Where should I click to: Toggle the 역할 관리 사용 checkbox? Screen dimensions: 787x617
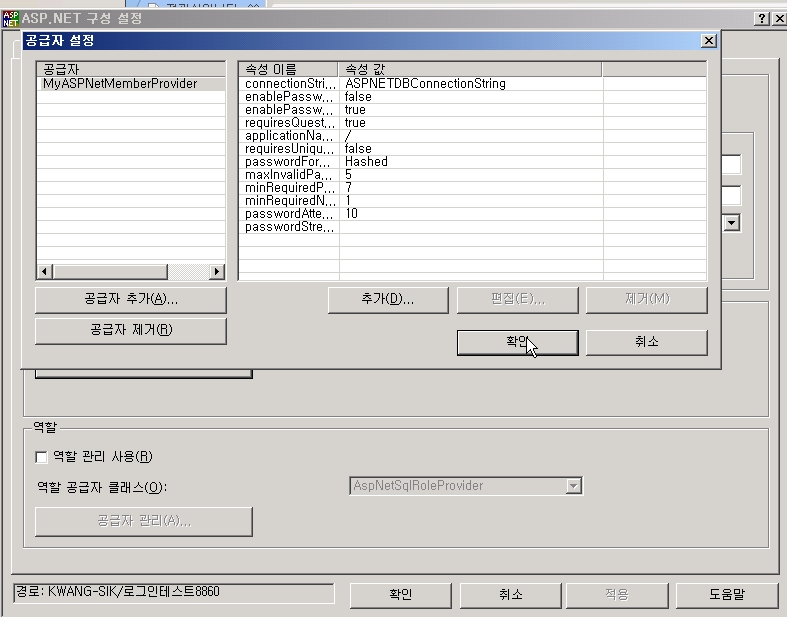[x=41, y=457]
